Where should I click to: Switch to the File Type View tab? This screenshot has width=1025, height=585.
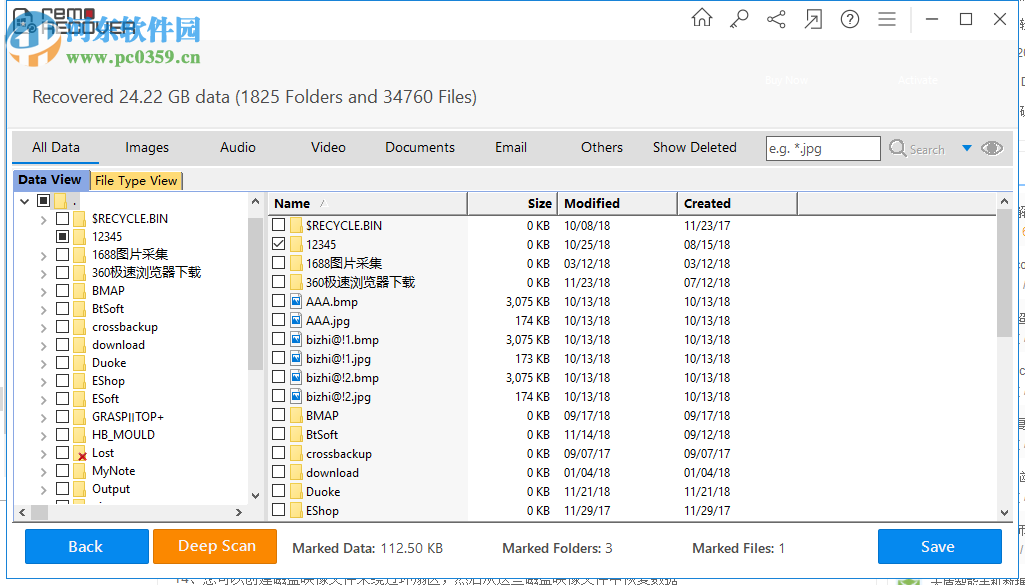pyautogui.click(x=136, y=180)
